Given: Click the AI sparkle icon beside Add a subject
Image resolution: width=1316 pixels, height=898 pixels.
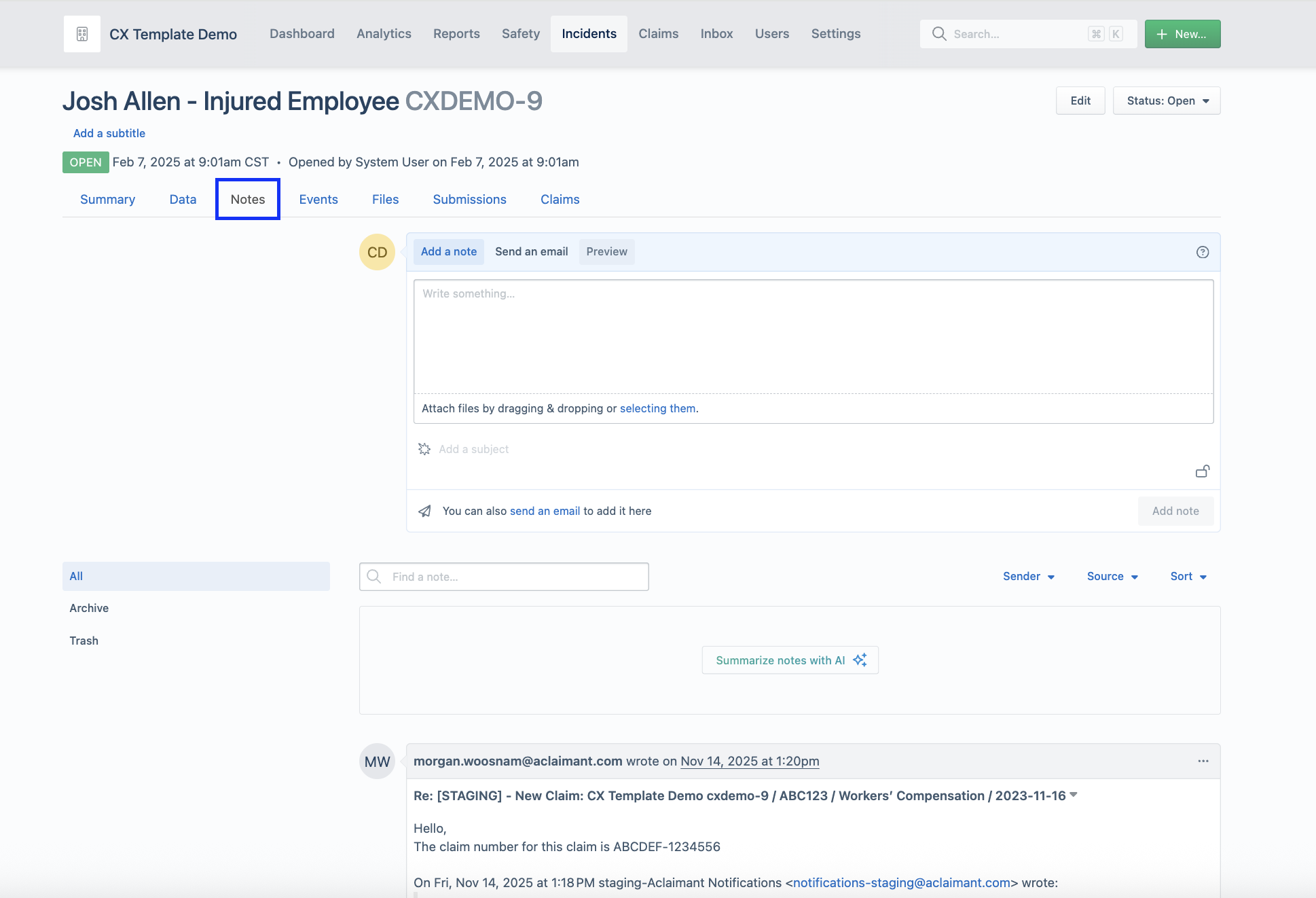Looking at the screenshot, I should (424, 449).
